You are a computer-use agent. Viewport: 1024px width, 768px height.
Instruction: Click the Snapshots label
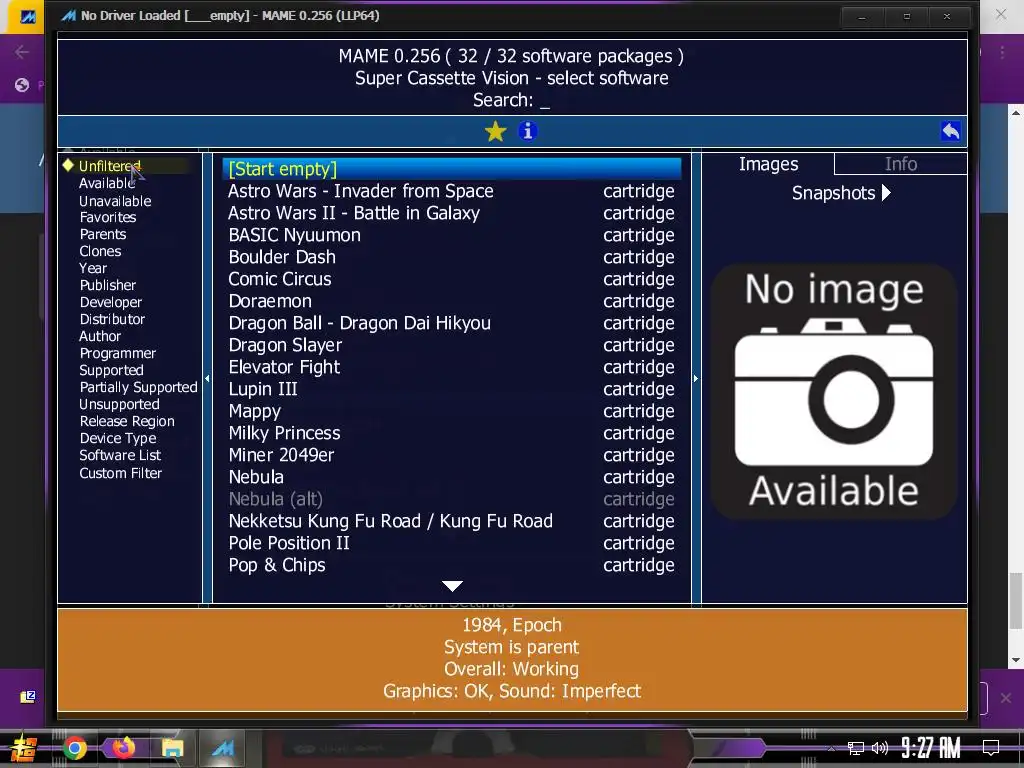(x=833, y=193)
